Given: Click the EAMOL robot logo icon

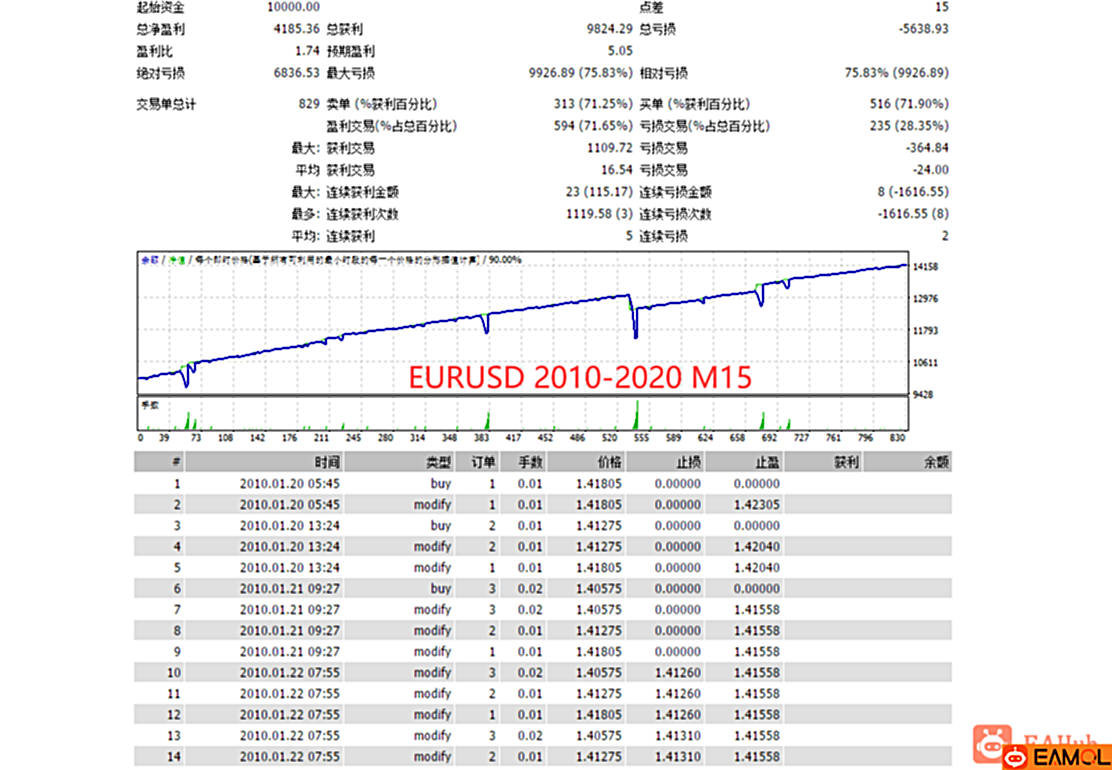Looking at the screenshot, I should point(990,747).
